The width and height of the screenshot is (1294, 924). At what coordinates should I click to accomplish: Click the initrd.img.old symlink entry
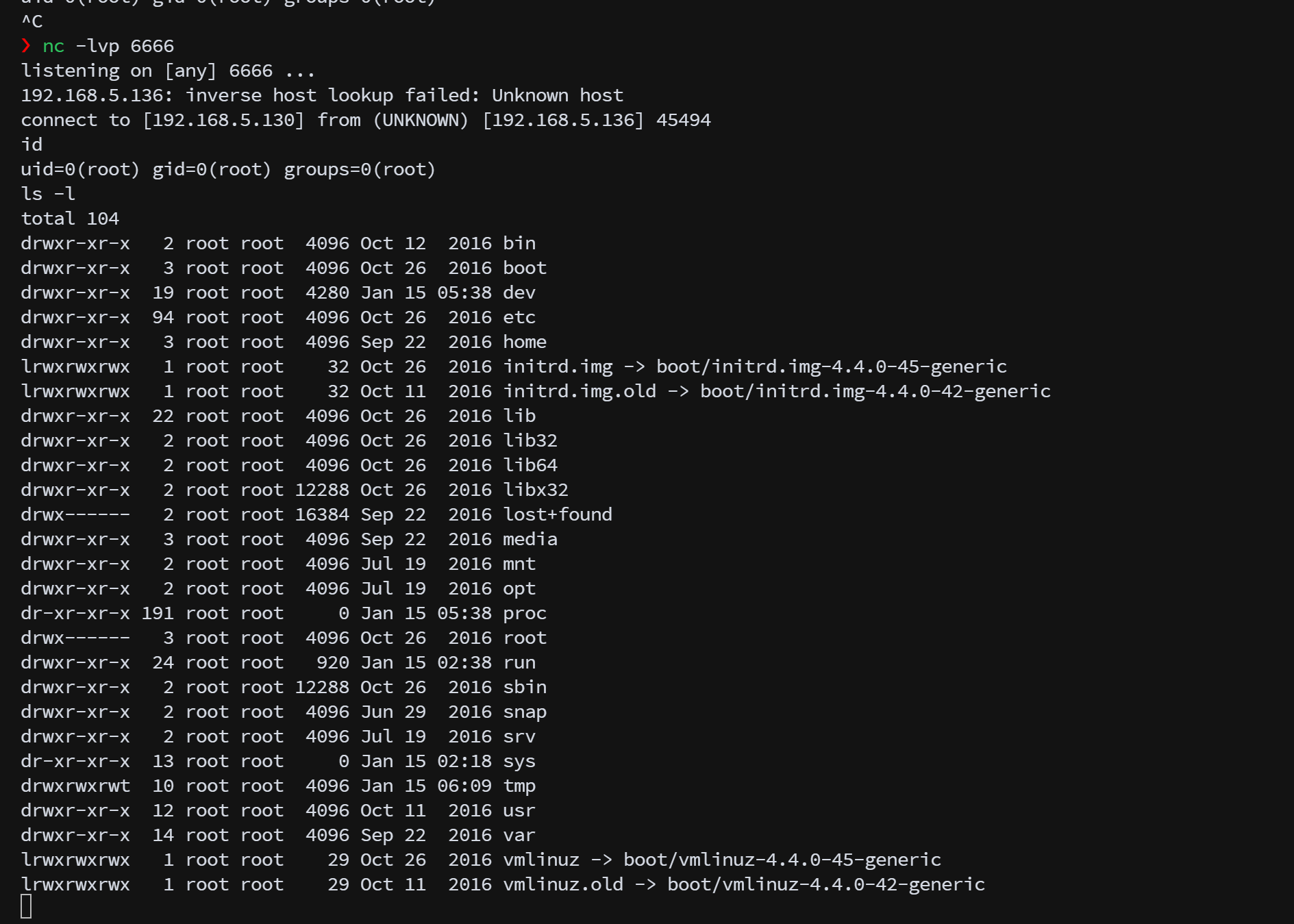(x=580, y=391)
